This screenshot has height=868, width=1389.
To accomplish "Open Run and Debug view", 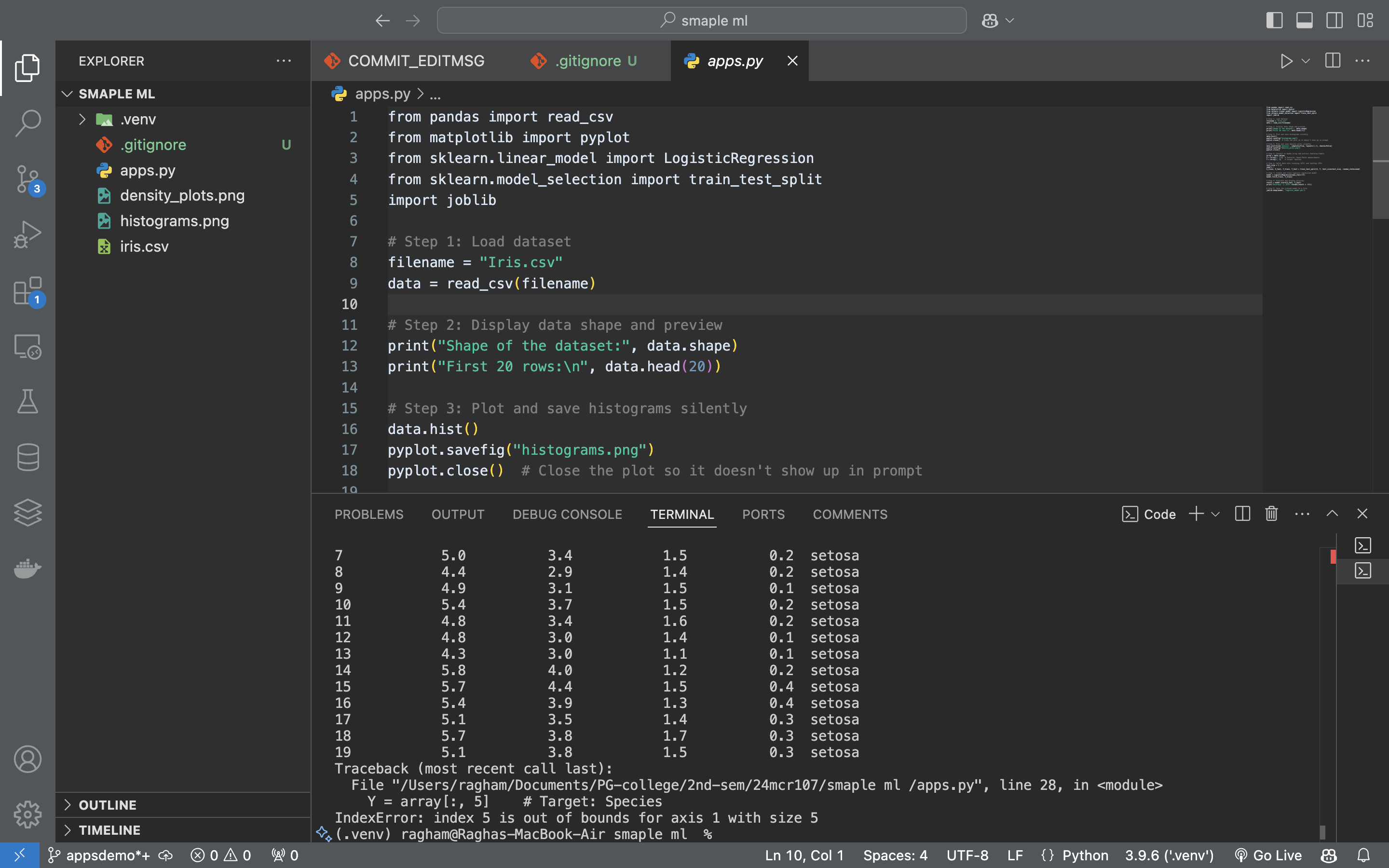I will point(27,234).
